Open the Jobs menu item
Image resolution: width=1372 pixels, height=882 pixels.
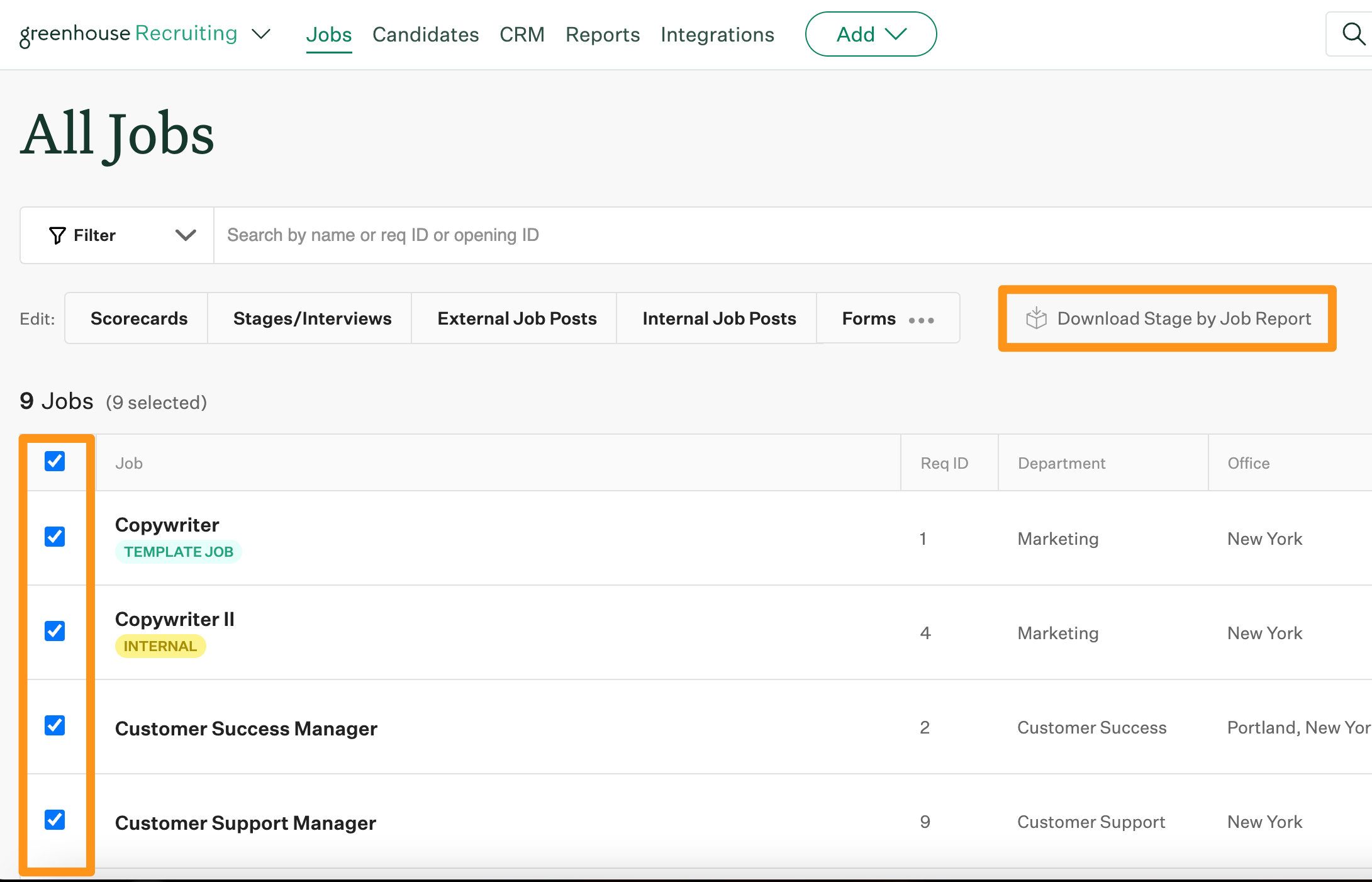click(x=328, y=33)
